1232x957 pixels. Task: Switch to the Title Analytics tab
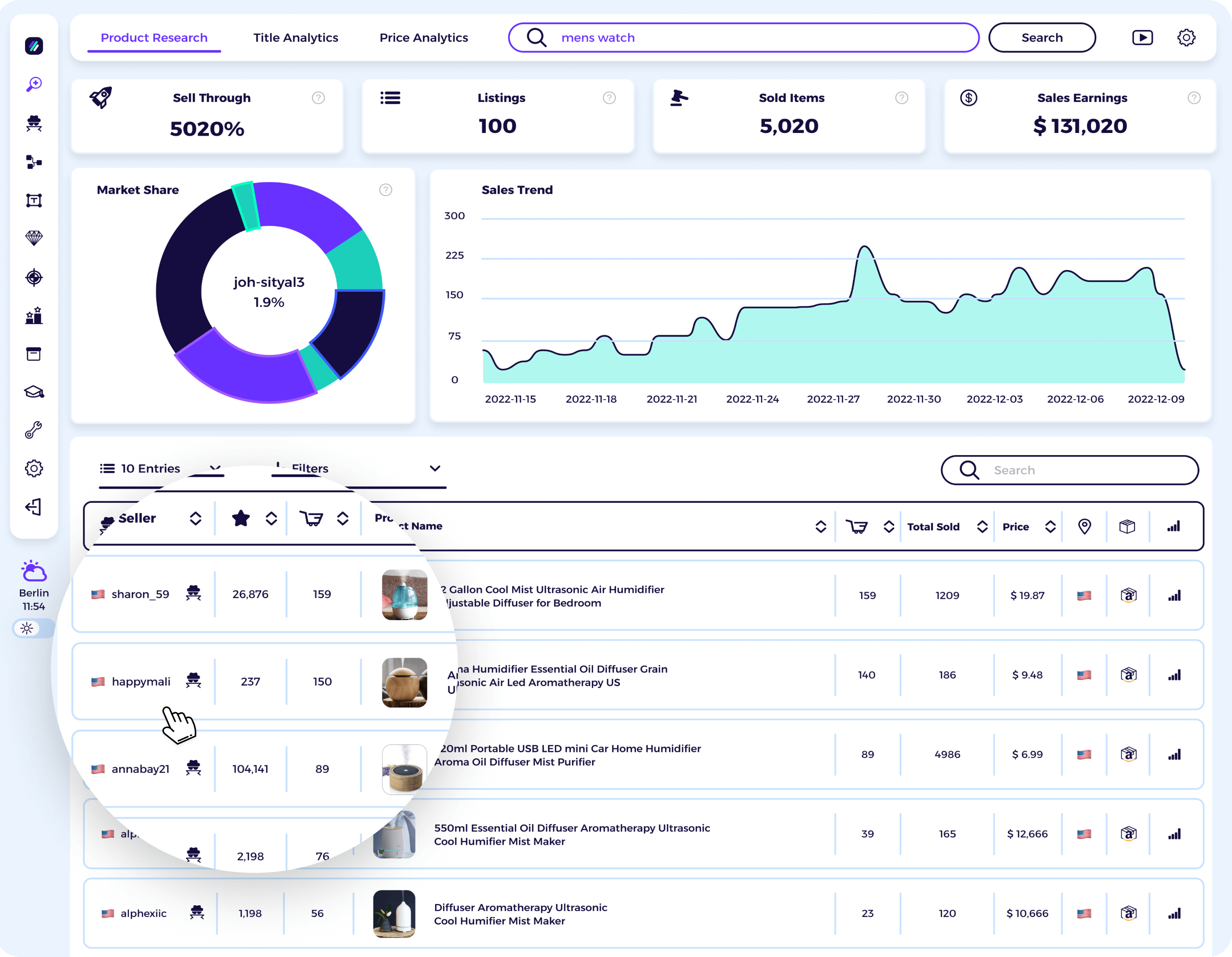coord(296,38)
